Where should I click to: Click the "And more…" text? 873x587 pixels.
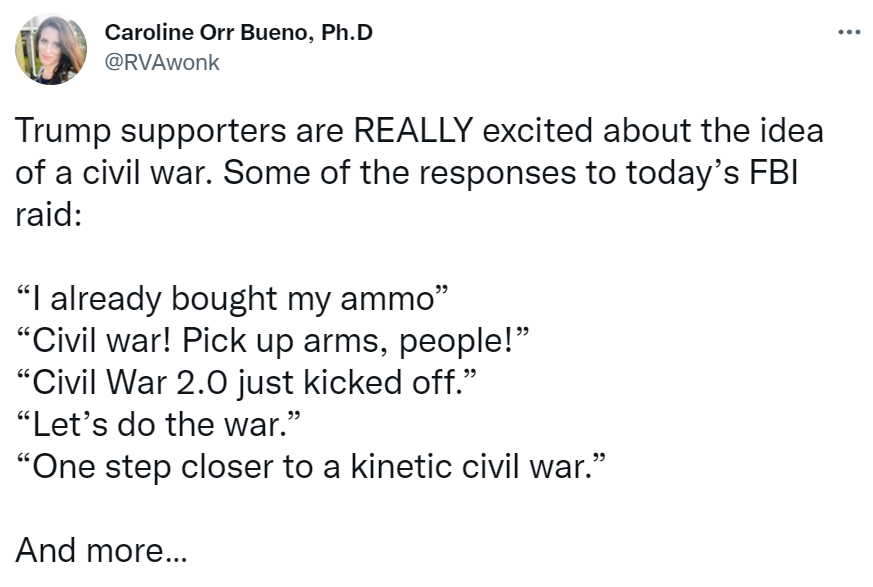click(101, 549)
